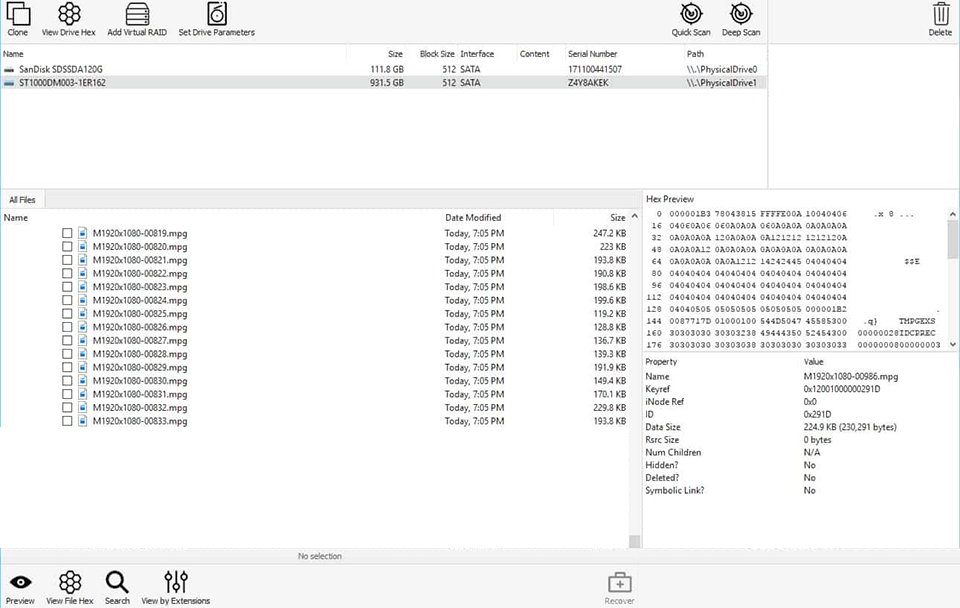Open View Drive Hex
The image size is (960, 608).
[x=68, y=18]
